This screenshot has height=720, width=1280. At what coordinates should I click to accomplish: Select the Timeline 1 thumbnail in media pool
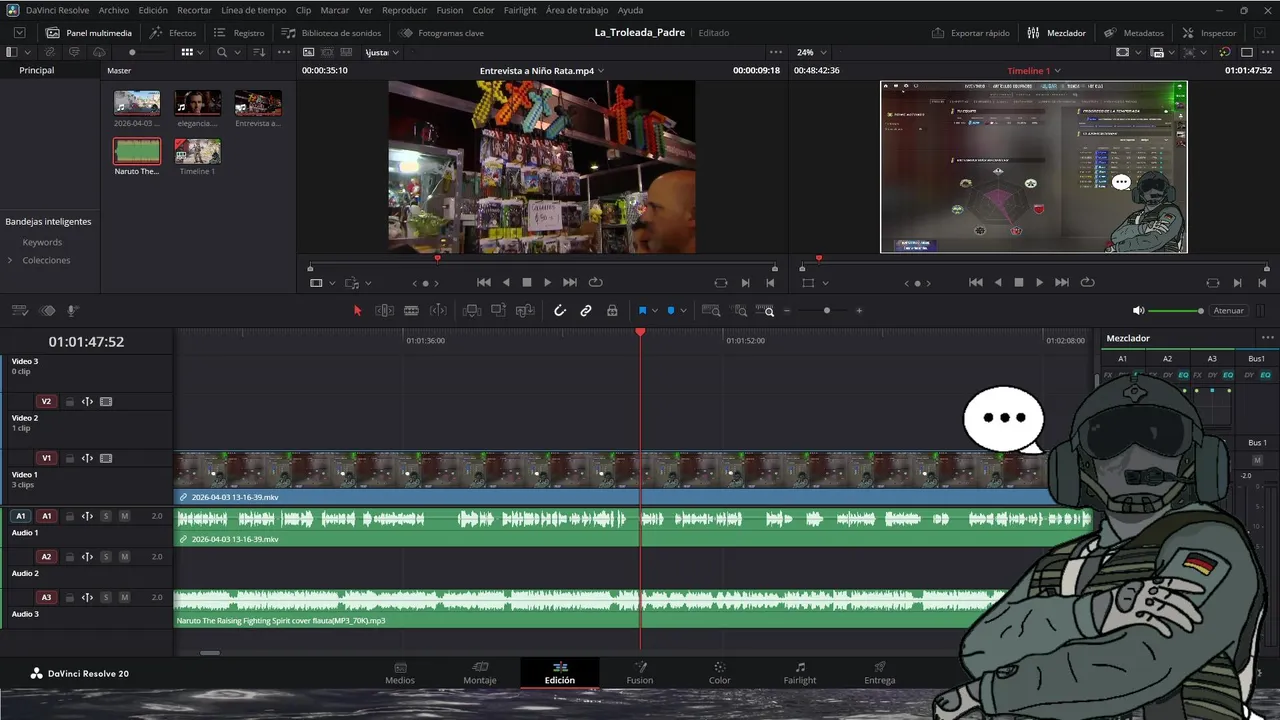click(x=197, y=151)
